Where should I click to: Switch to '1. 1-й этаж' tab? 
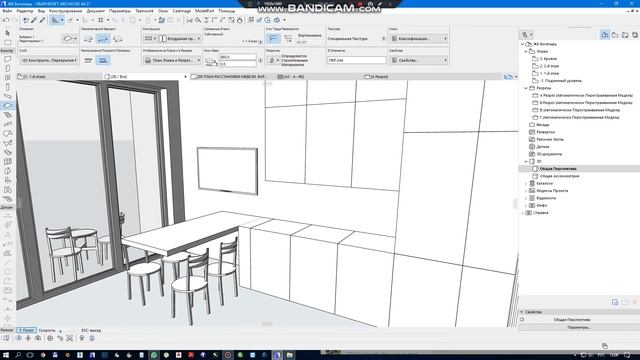(59, 77)
